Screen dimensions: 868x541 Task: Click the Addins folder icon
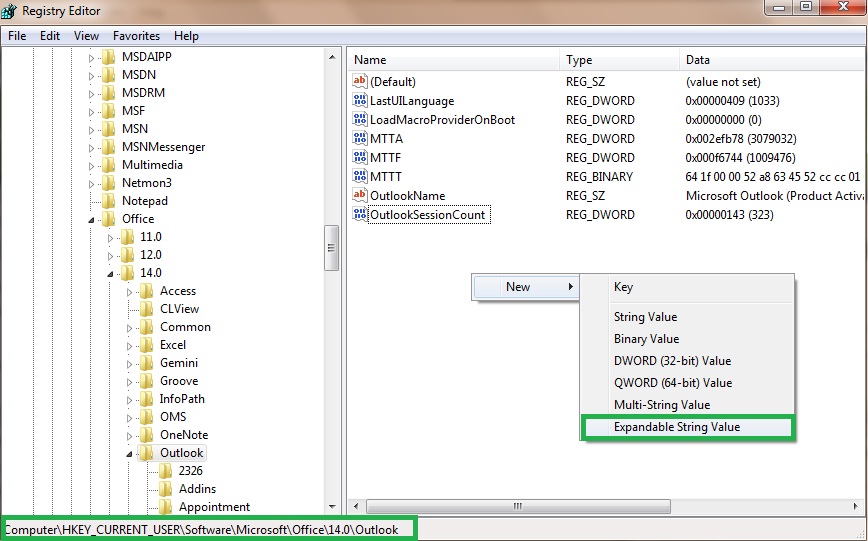point(165,488)
